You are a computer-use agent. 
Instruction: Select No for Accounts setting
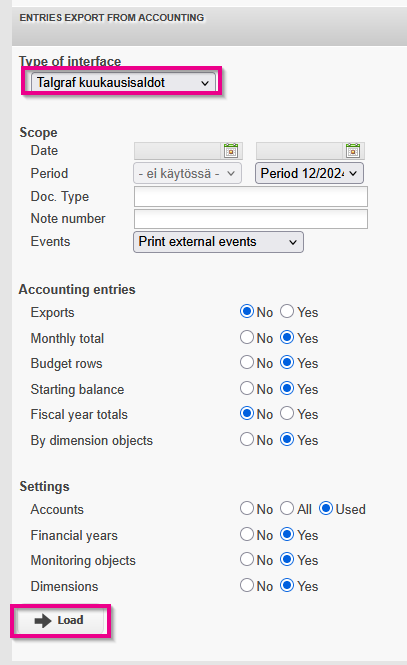click(x=247, y=508)
